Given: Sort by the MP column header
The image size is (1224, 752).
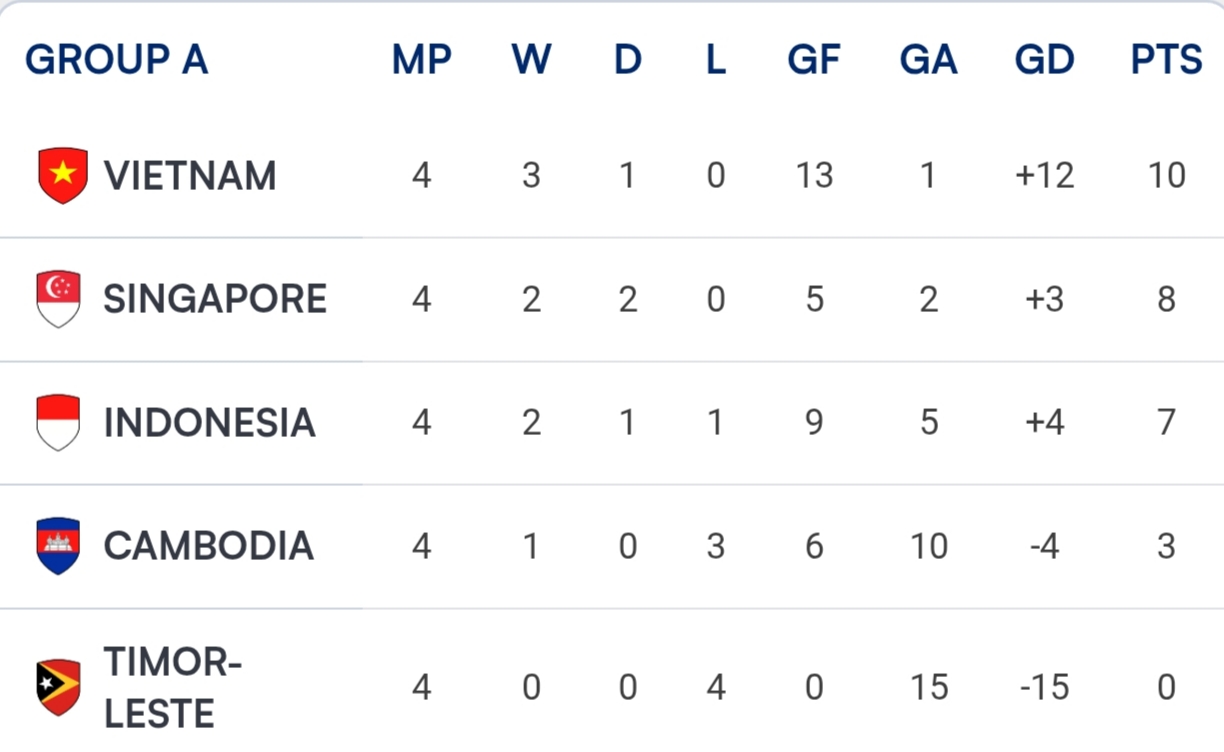Looking at the screenshot, I should click(x=421, y=60).
